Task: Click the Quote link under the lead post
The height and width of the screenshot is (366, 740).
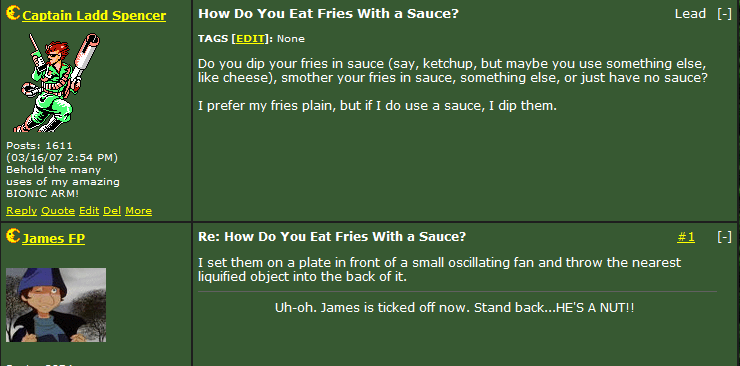Action: [58, 211]
